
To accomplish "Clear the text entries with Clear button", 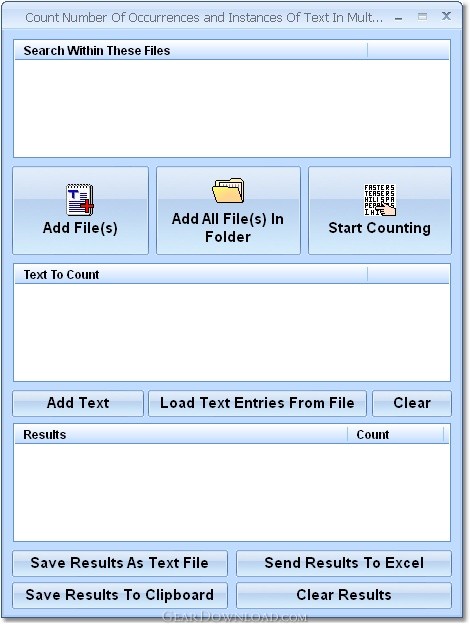I will click(412, 403).
